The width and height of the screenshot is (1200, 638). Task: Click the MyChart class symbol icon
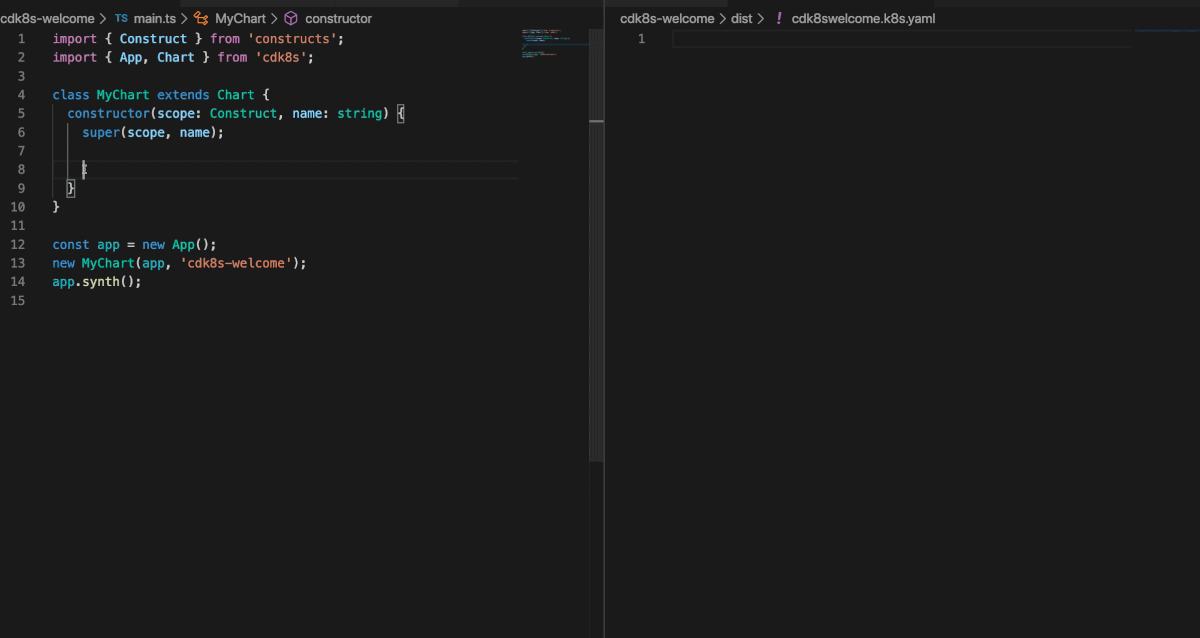(201, 18)
